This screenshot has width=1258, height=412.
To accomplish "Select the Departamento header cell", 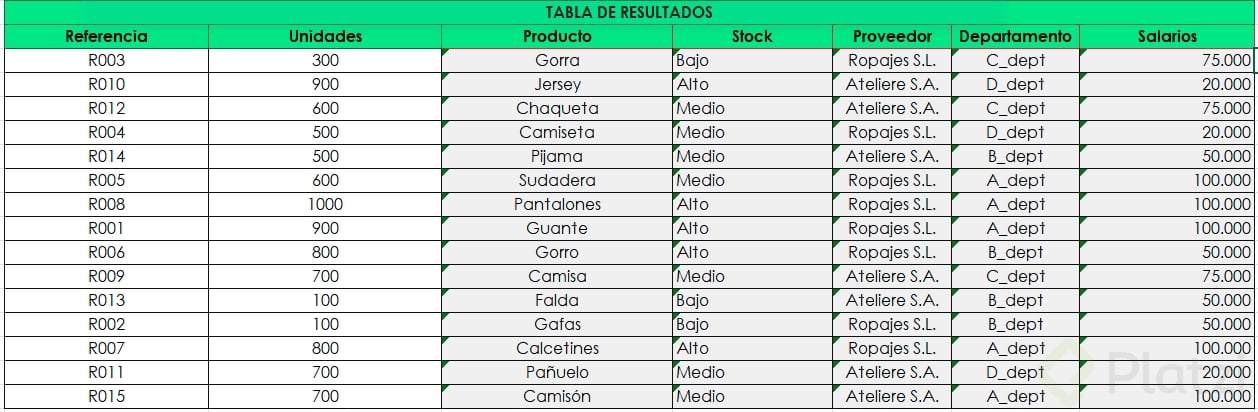I will coord(1015,36).
